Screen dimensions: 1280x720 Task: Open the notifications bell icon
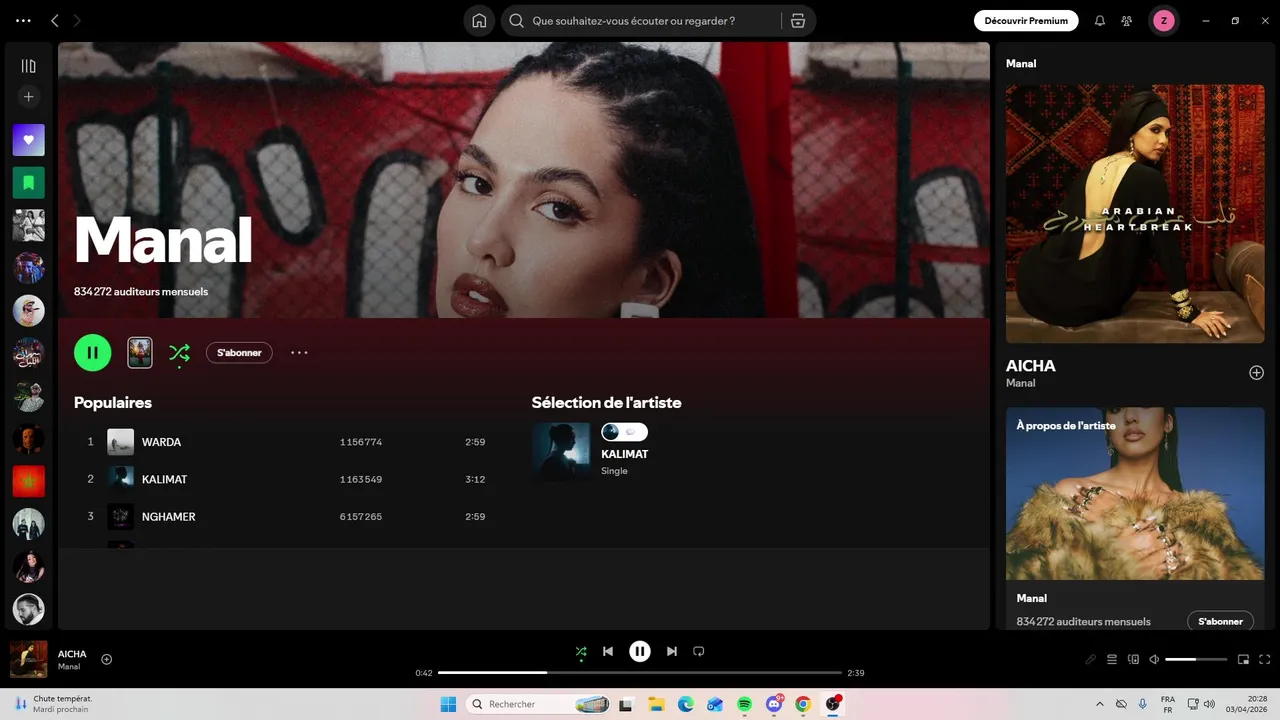point(1100,20)
